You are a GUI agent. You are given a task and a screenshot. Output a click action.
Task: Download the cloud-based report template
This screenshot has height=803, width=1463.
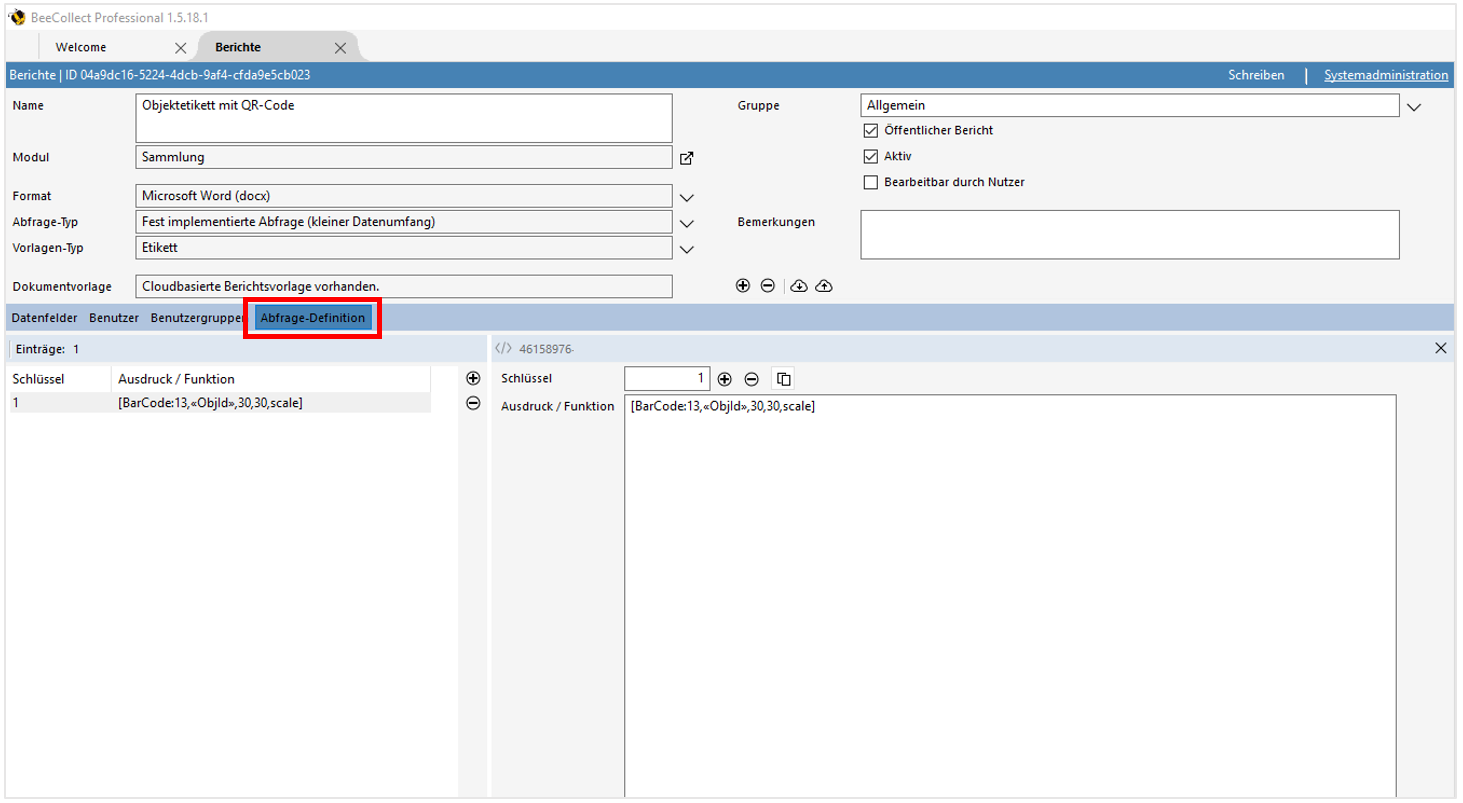pos(798,285)
